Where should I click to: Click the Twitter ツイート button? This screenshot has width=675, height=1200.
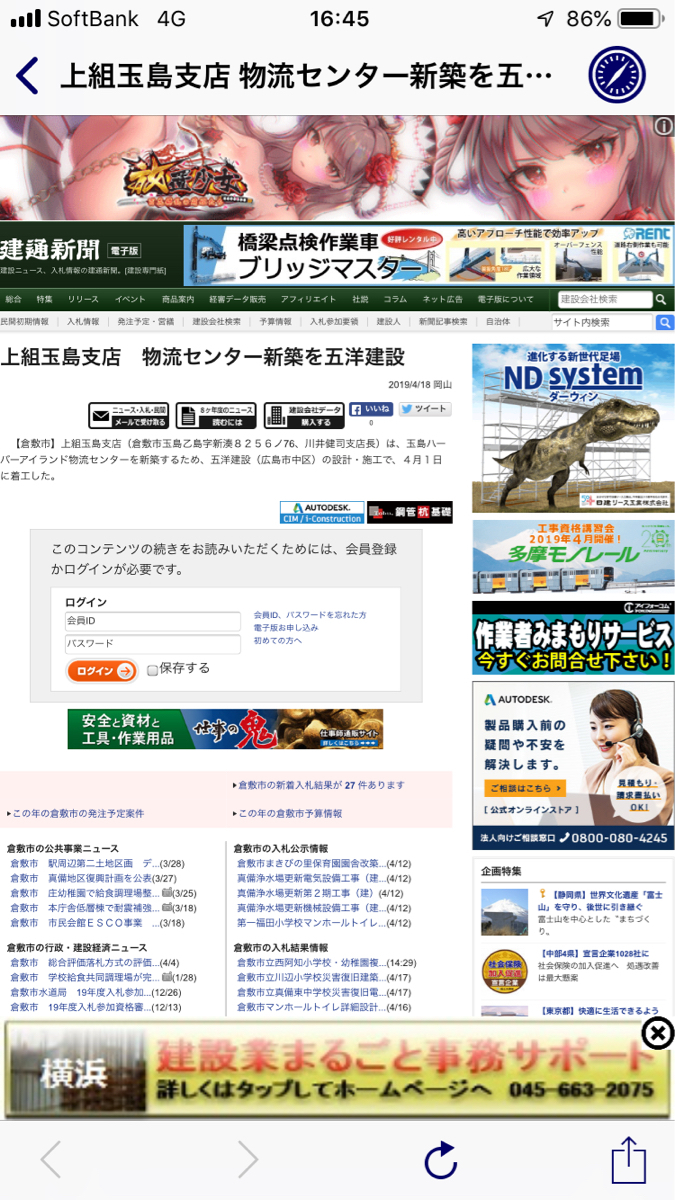425,409
